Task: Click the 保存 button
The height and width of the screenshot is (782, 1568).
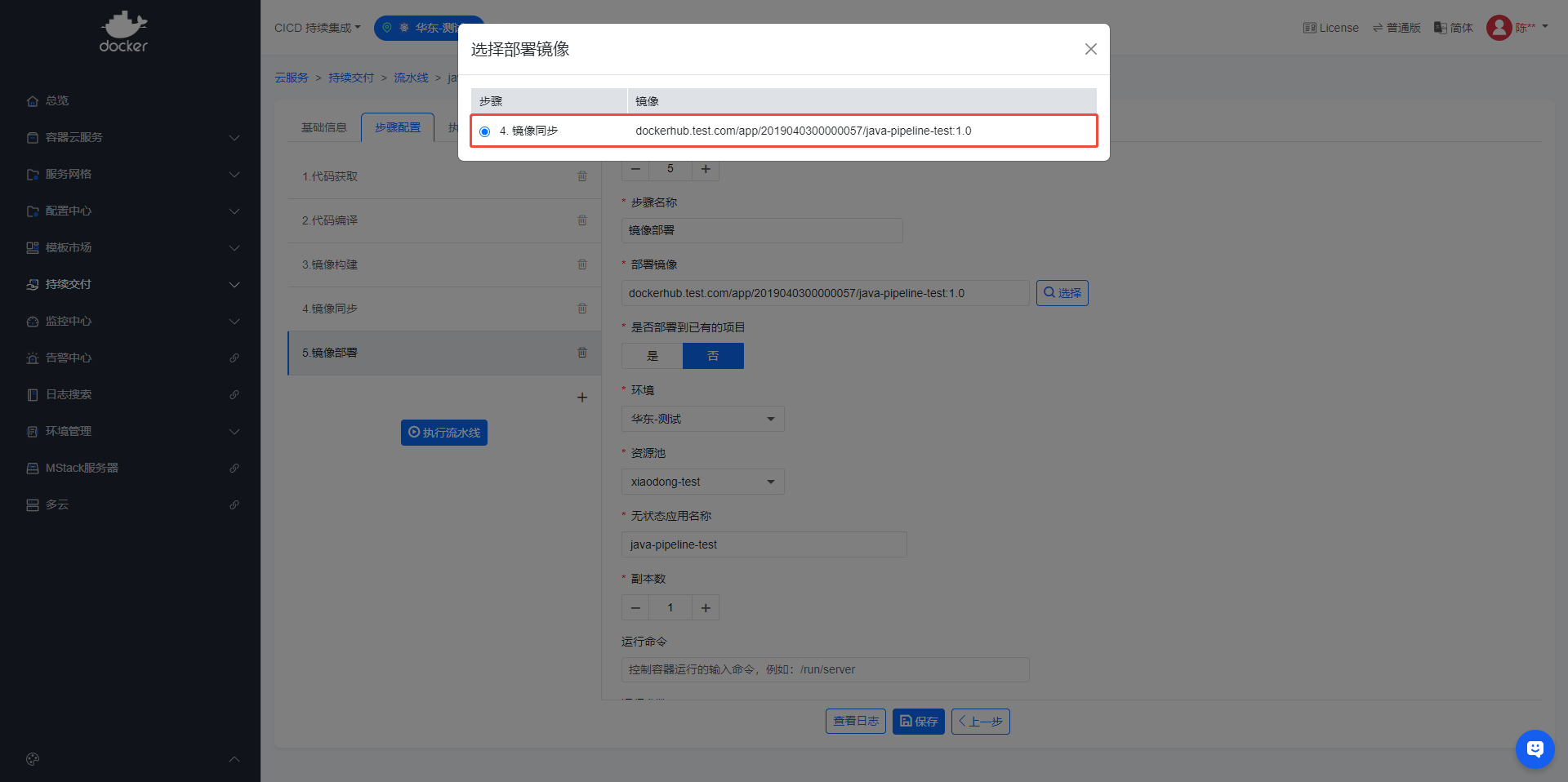Action: point(918,722)
